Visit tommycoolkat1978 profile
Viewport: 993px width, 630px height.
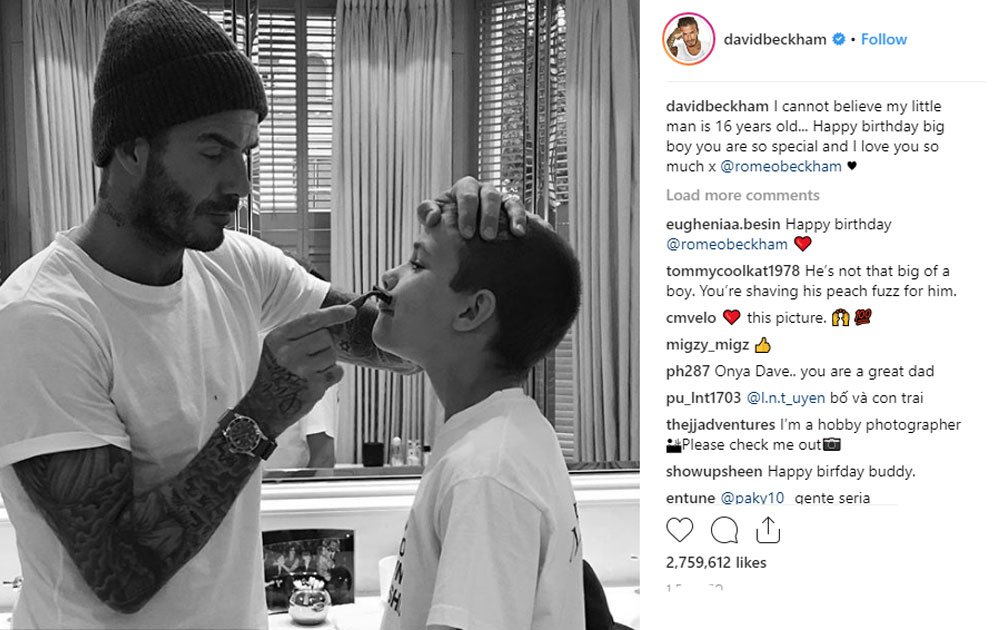(733, 271)
